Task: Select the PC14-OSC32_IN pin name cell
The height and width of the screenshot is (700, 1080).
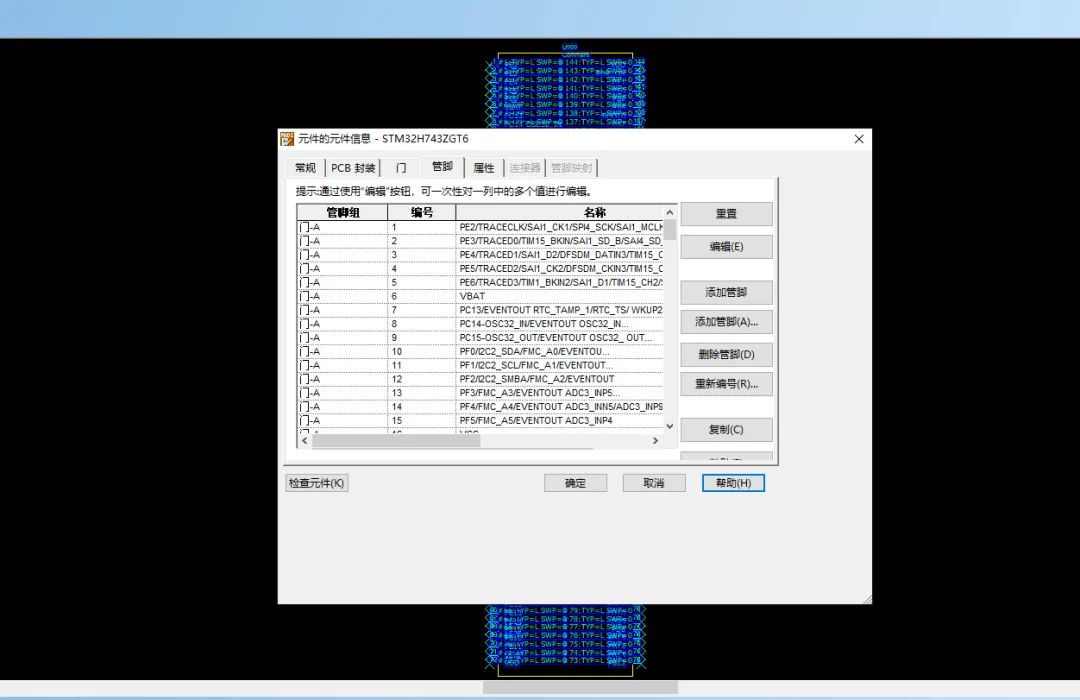Action: pos(559,324)
